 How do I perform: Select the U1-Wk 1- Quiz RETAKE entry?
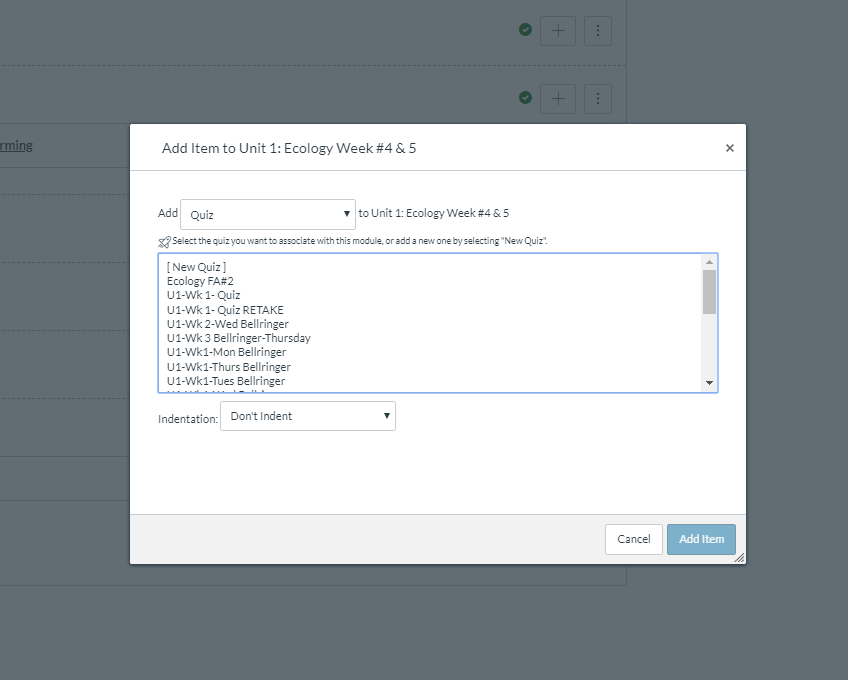click(x=225, y=310)
